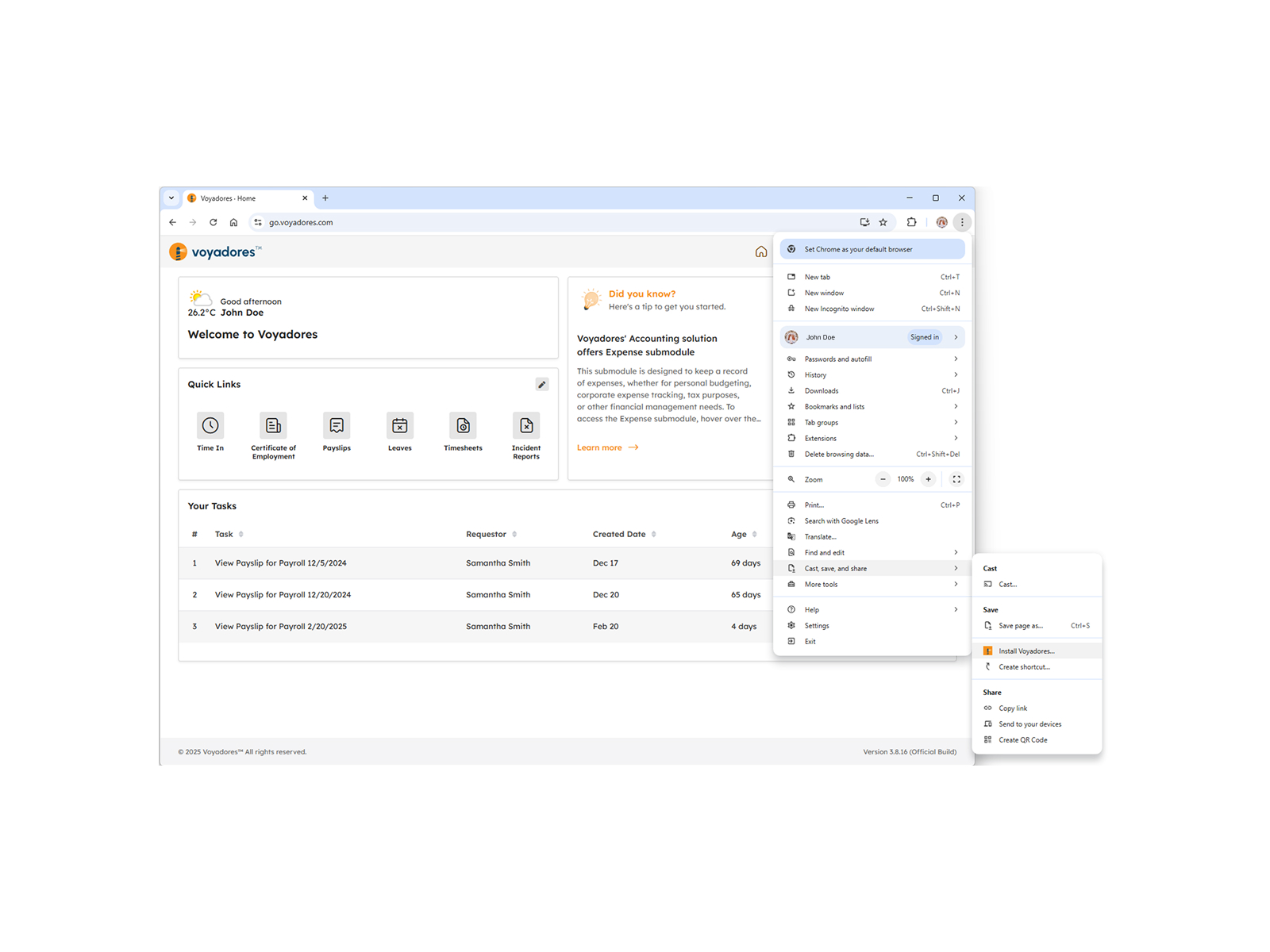
Task: Open View Payslip for Payroll 12/20/2024 task
Action: (283, 595)
